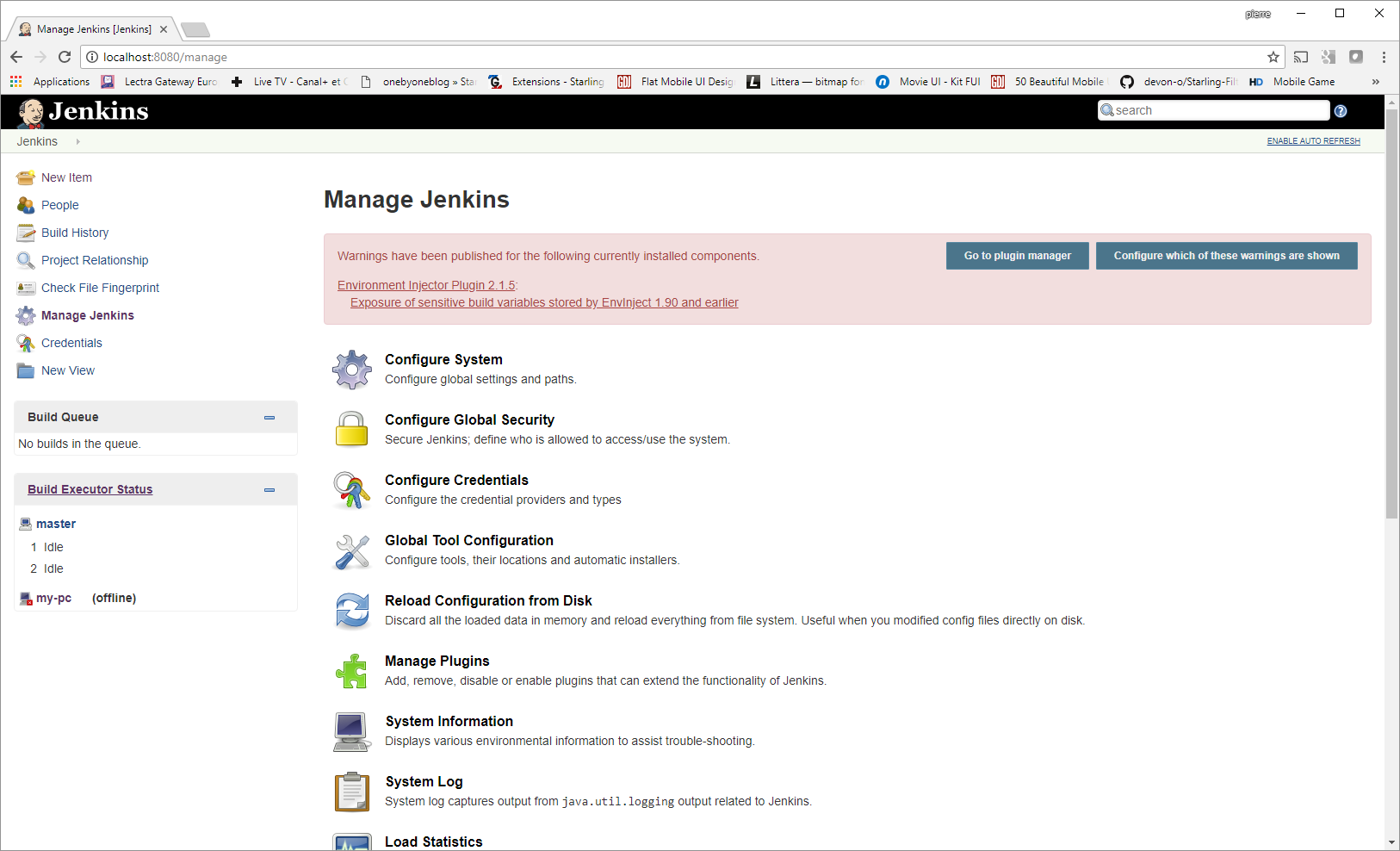The height and width of the screenshot is (851, 1400).
Task: Click the Reload Configuration from Disk icon
Action: click(x=352, y=611)
